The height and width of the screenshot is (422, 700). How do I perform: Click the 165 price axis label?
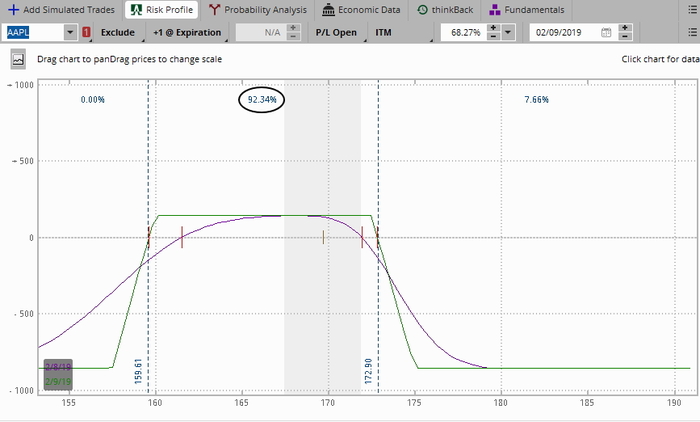(x=242, y=403)
